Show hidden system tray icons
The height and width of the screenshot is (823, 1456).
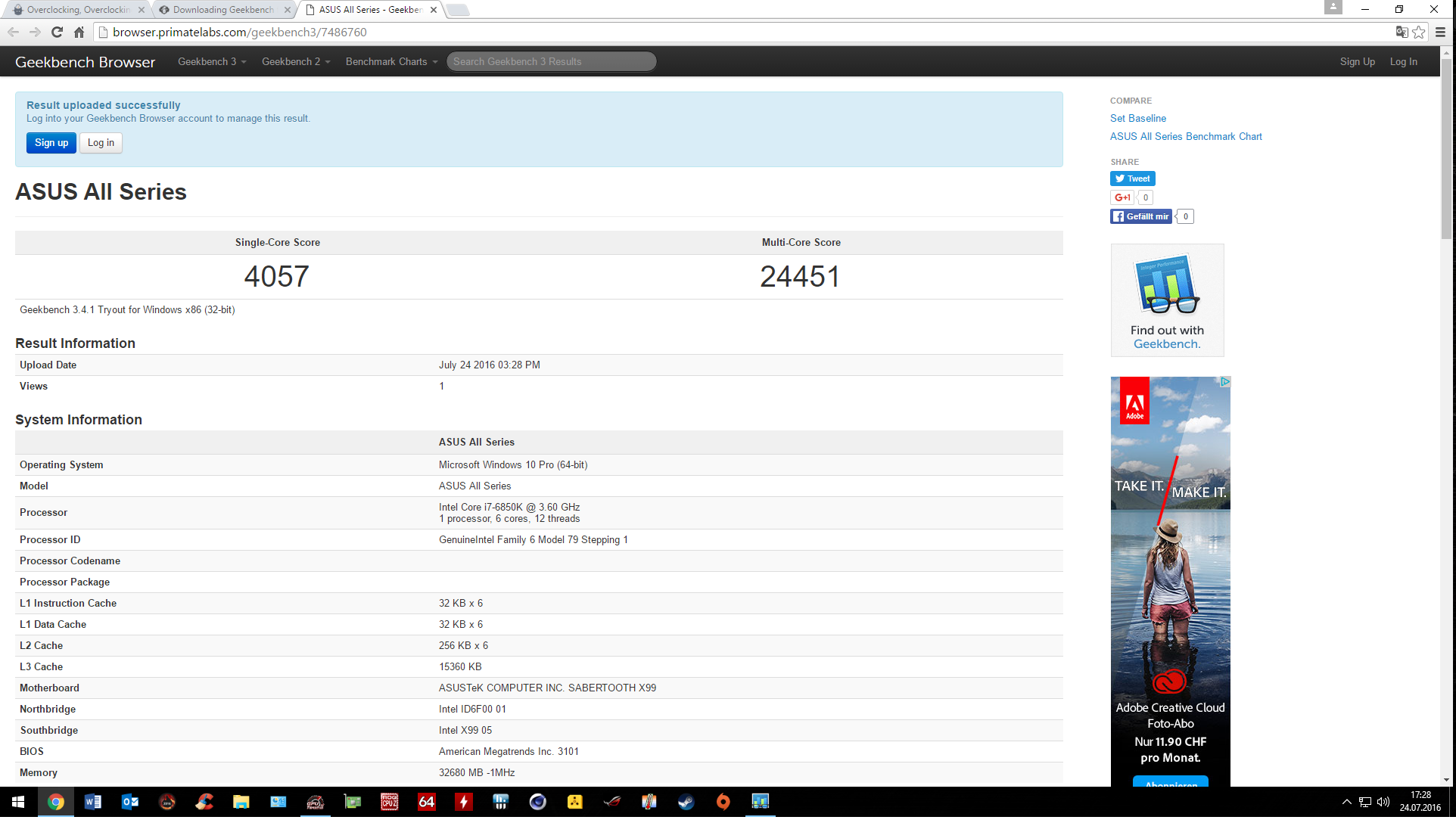[x=1346, y=802]
